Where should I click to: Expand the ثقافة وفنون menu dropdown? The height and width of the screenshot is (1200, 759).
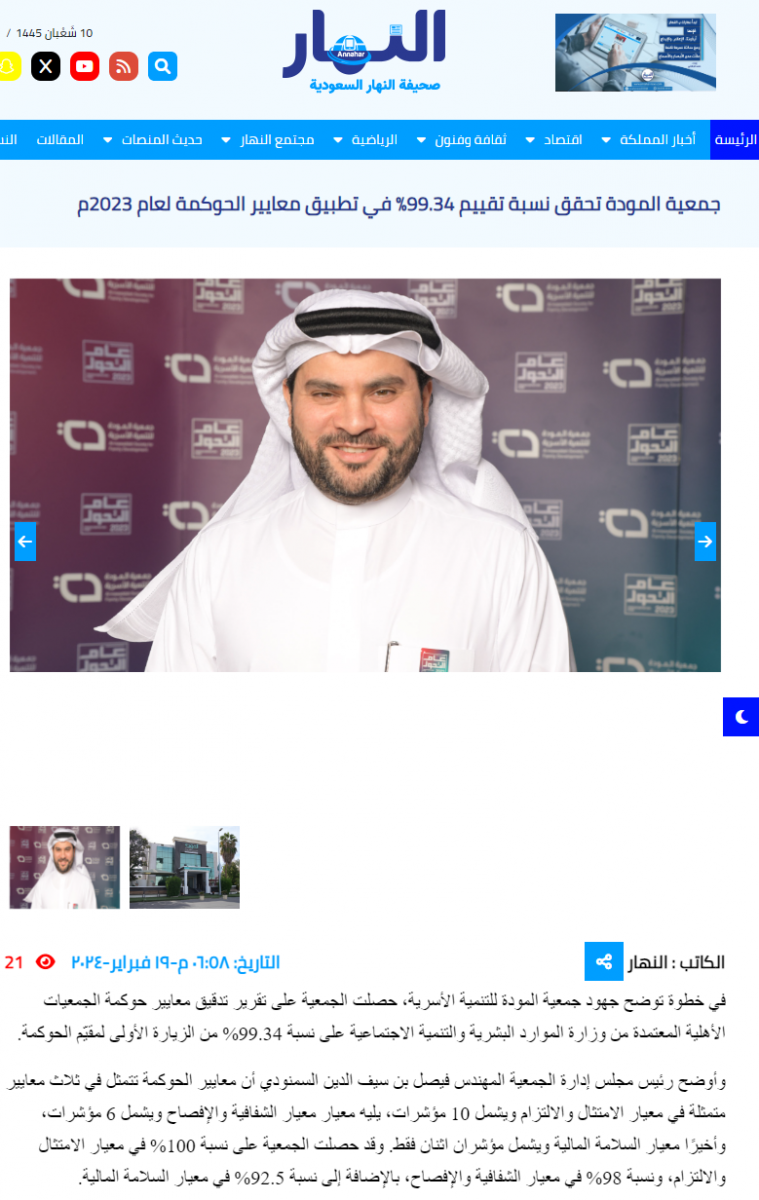click(421, 140)
